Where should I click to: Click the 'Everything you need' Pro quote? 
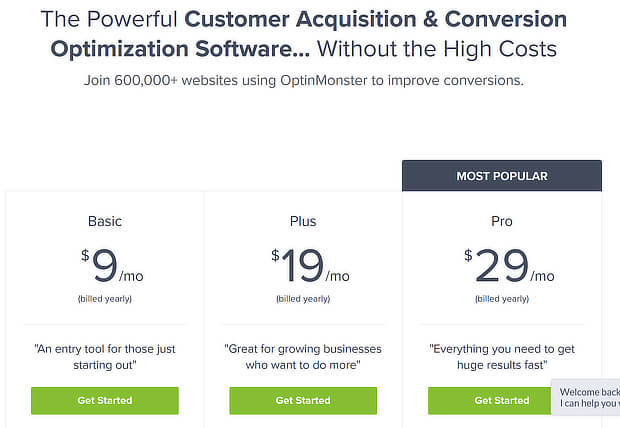tap(502, 357)
